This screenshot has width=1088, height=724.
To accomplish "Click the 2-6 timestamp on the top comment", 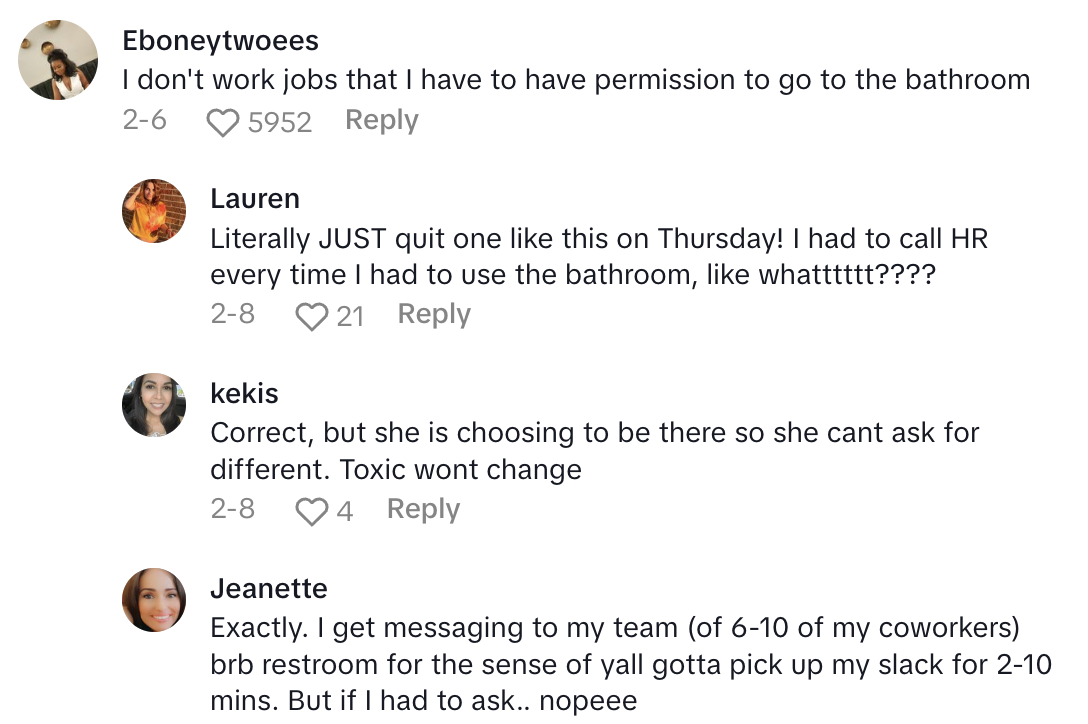I will coord(144,120).
